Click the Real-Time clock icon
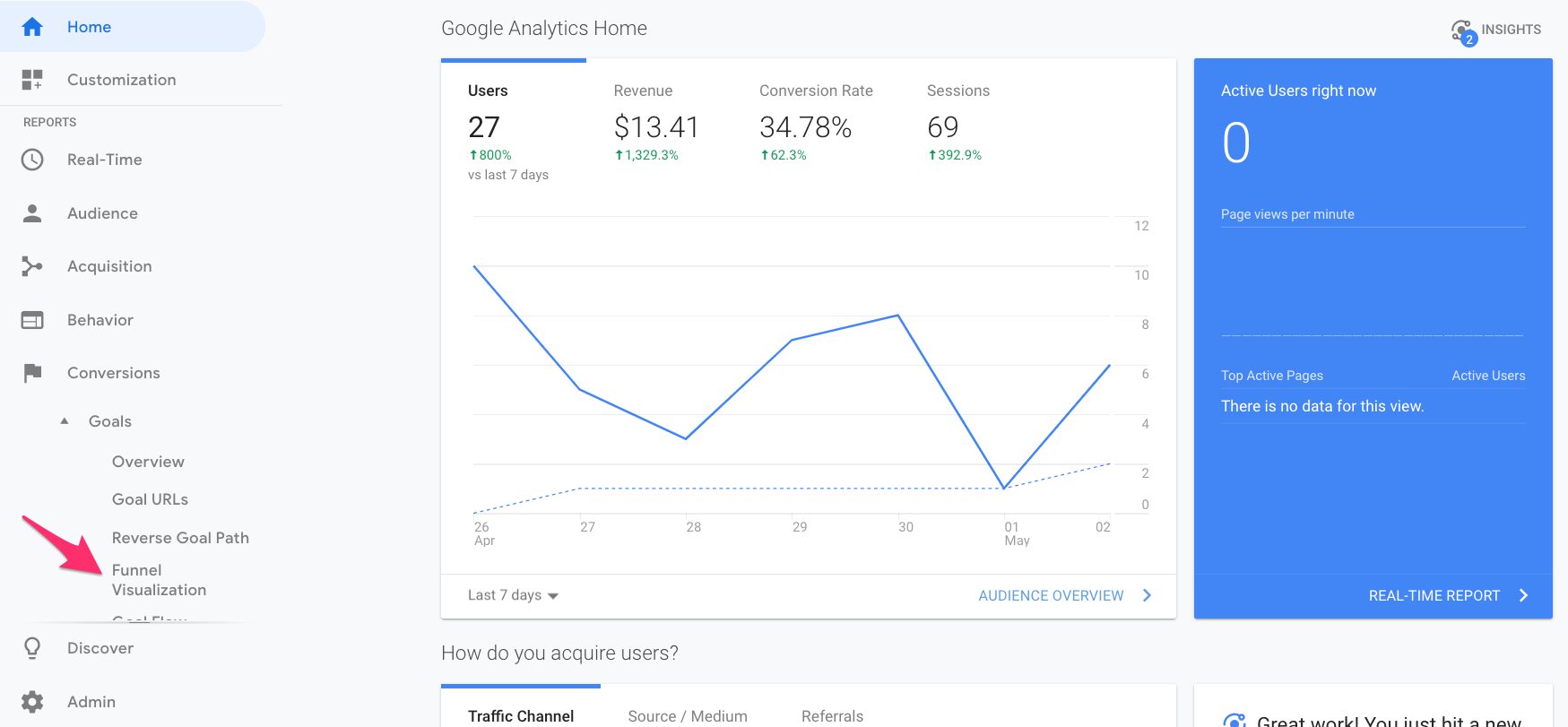The height and width of the screenshot is (727, 1568). (x=32, y=160)
